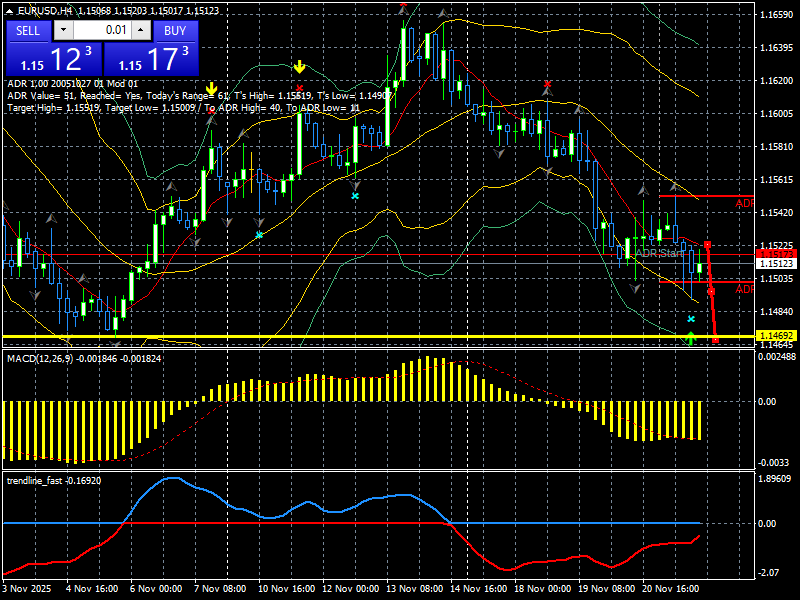Select the yellow 1.14692 price label
Viewport: 800px width, 600px height.
click(777, 336)
